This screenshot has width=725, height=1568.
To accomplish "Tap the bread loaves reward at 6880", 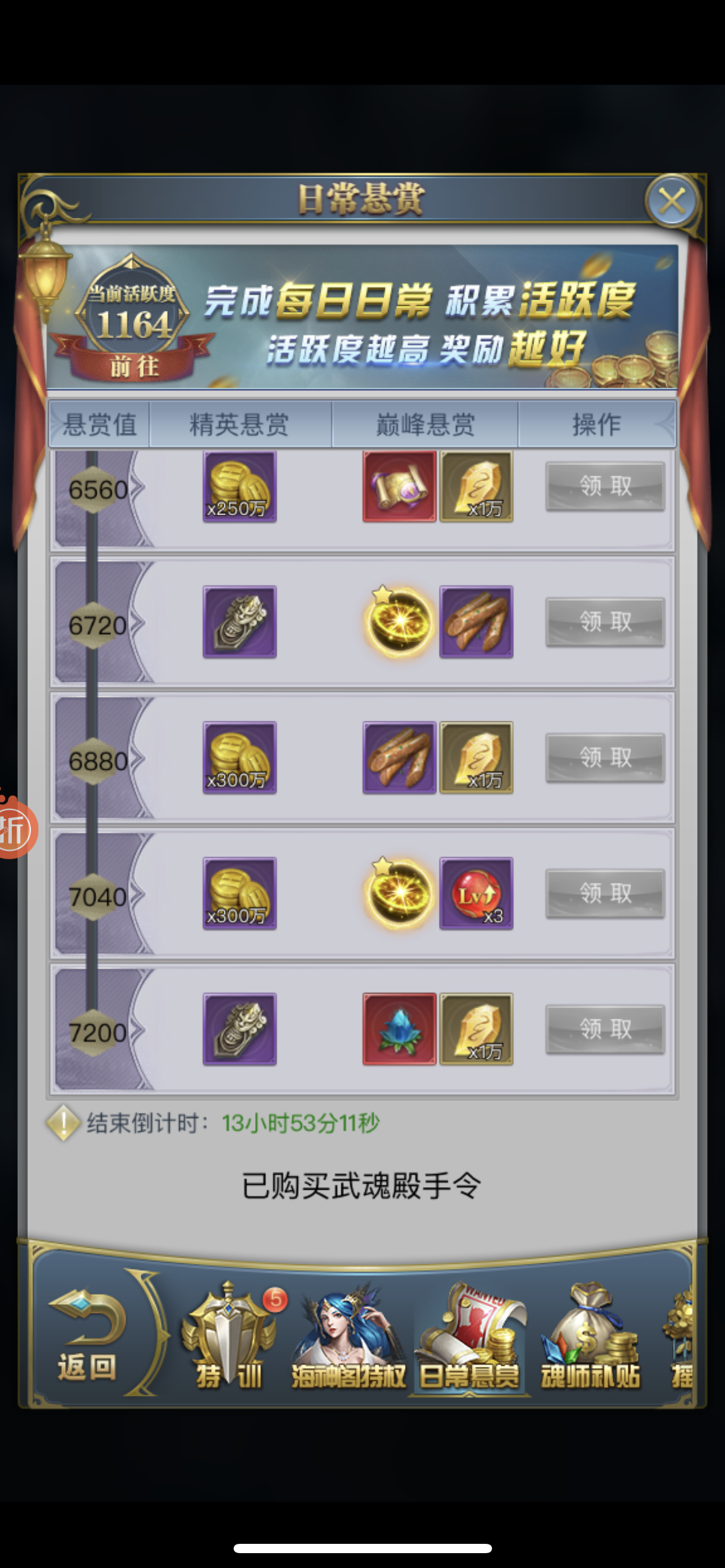I will click(x=399, y=757).
